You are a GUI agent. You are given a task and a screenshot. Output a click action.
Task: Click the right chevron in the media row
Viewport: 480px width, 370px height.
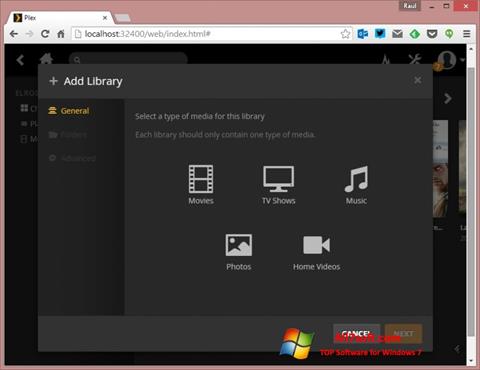pyautogui.click(x=448, y=99)
